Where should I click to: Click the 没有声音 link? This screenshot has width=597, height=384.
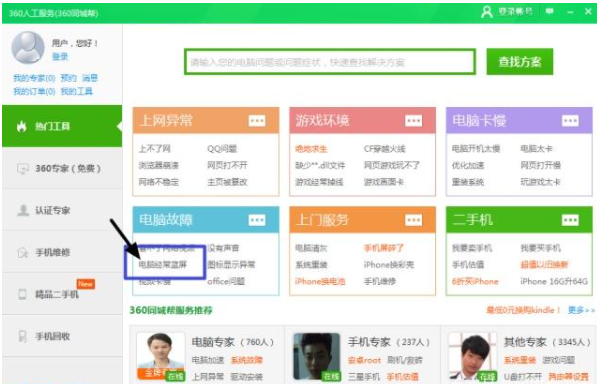pos(223,248)
